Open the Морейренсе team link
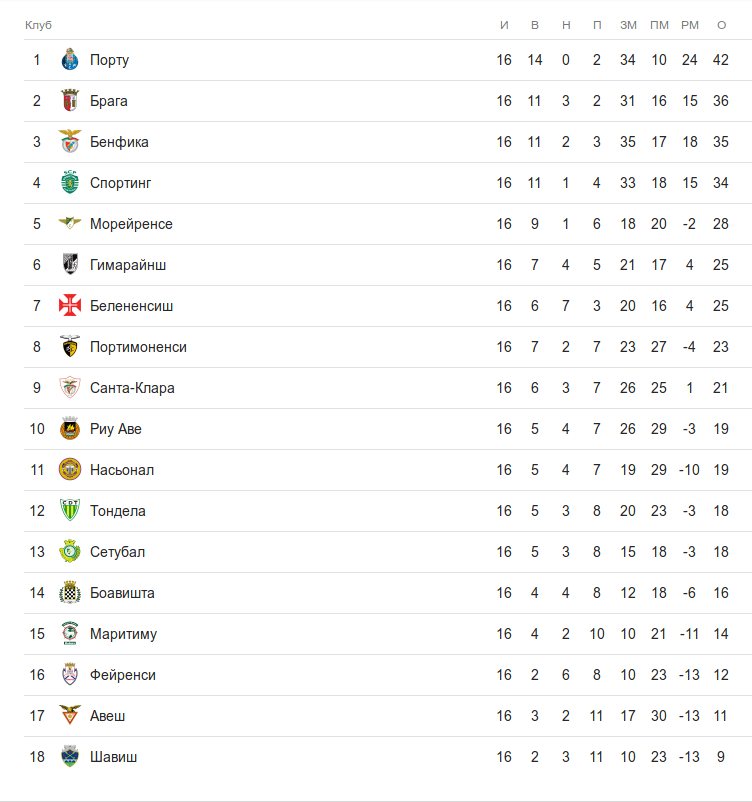 [131, 224]
